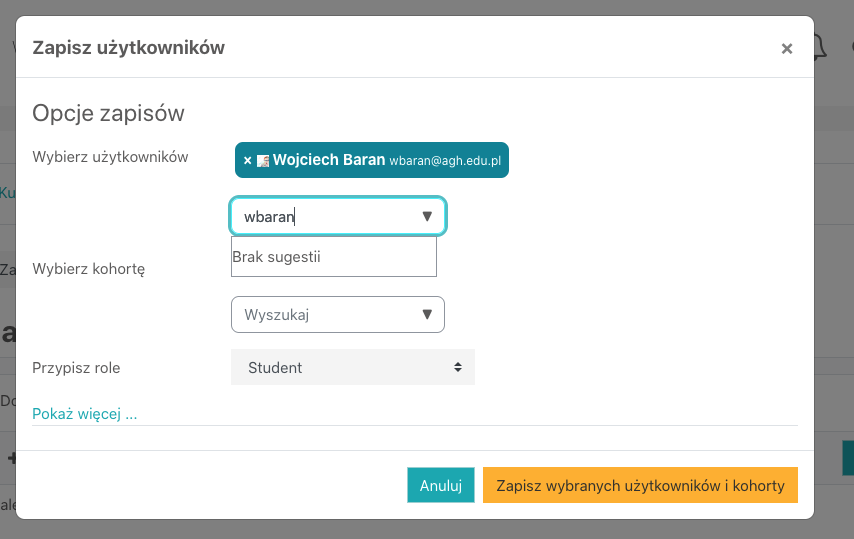Click the up-down arrows on role select
Image resolution: width=854 pixels, height=539 pixels.
[458, 368]
